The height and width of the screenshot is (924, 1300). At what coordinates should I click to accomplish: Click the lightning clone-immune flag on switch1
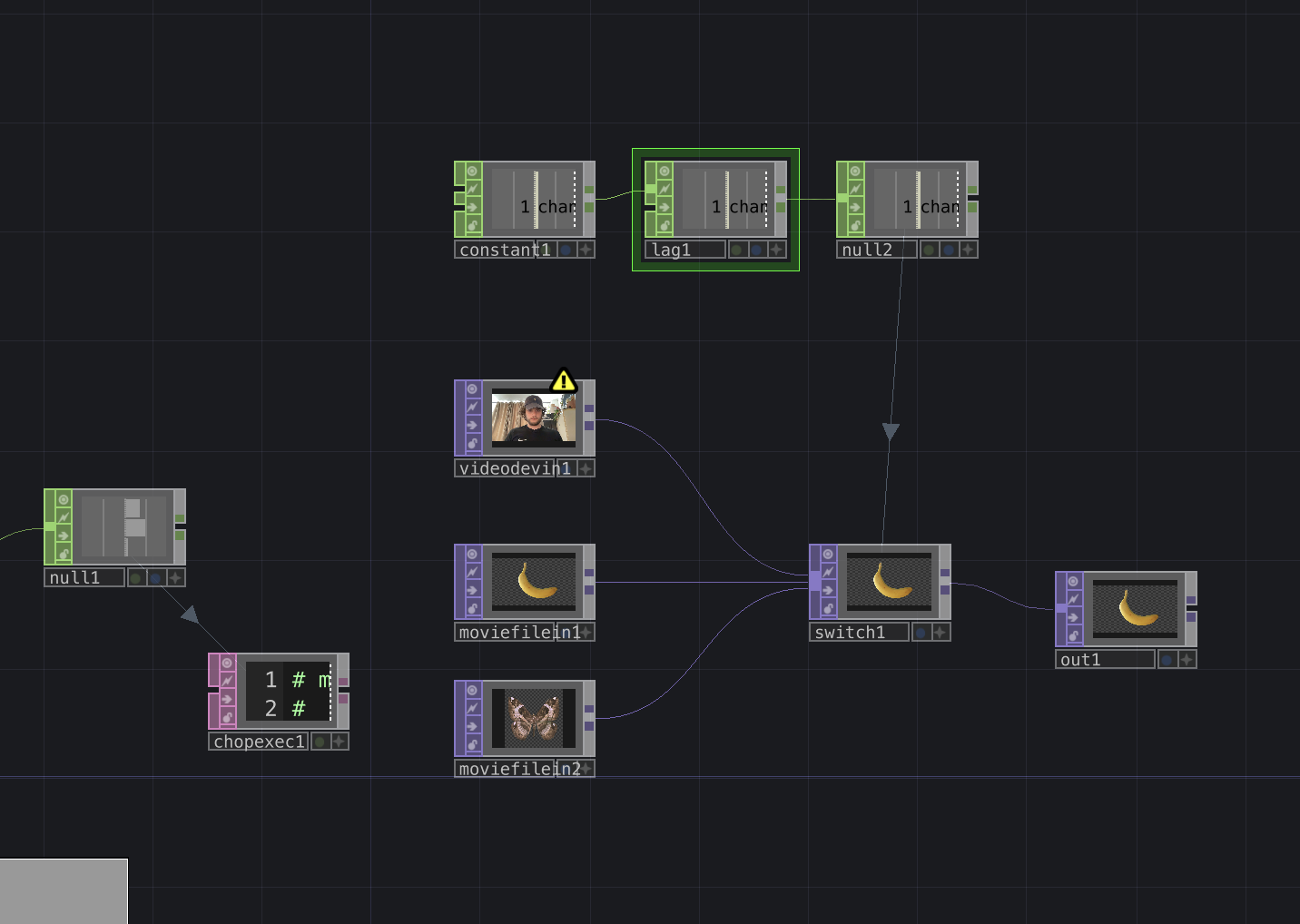tap(828, 572)
